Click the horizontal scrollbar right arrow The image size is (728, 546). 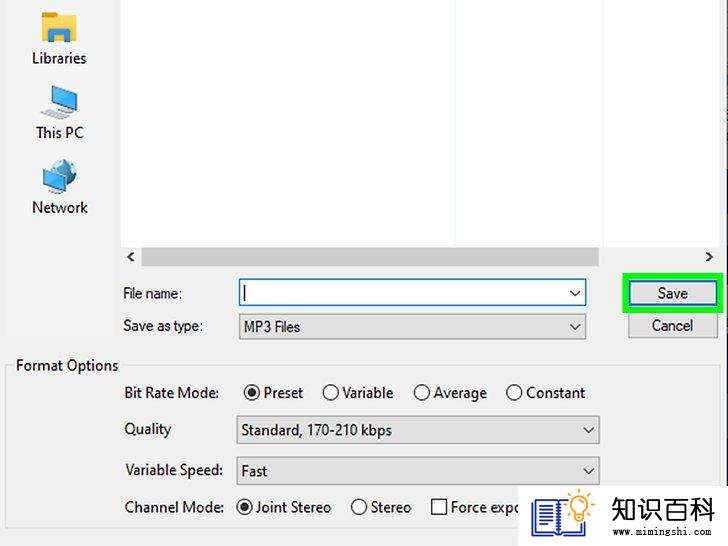pos(709,257)
